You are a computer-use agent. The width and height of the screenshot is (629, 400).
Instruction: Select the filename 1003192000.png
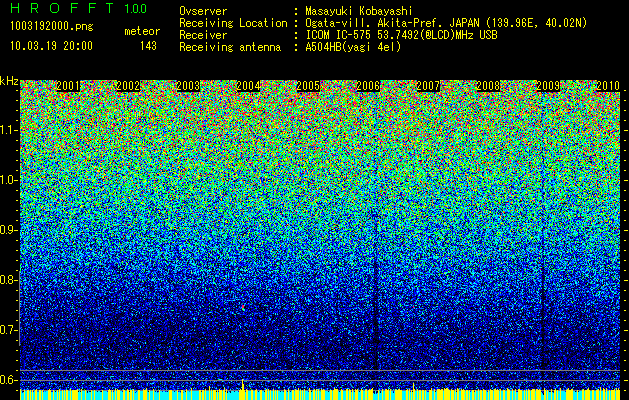(52, 27)
